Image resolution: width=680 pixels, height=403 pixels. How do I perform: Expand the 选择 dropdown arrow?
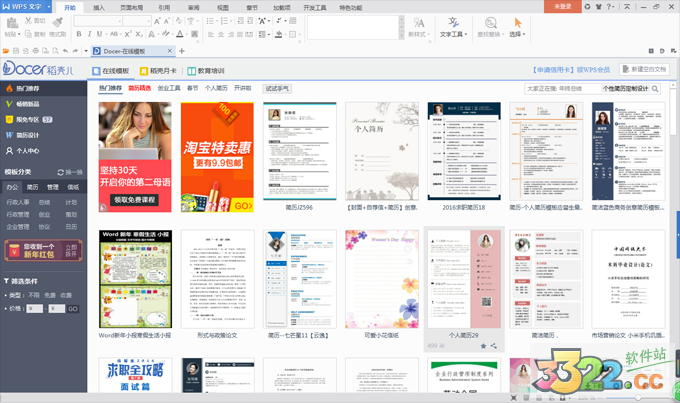[525, 34]
